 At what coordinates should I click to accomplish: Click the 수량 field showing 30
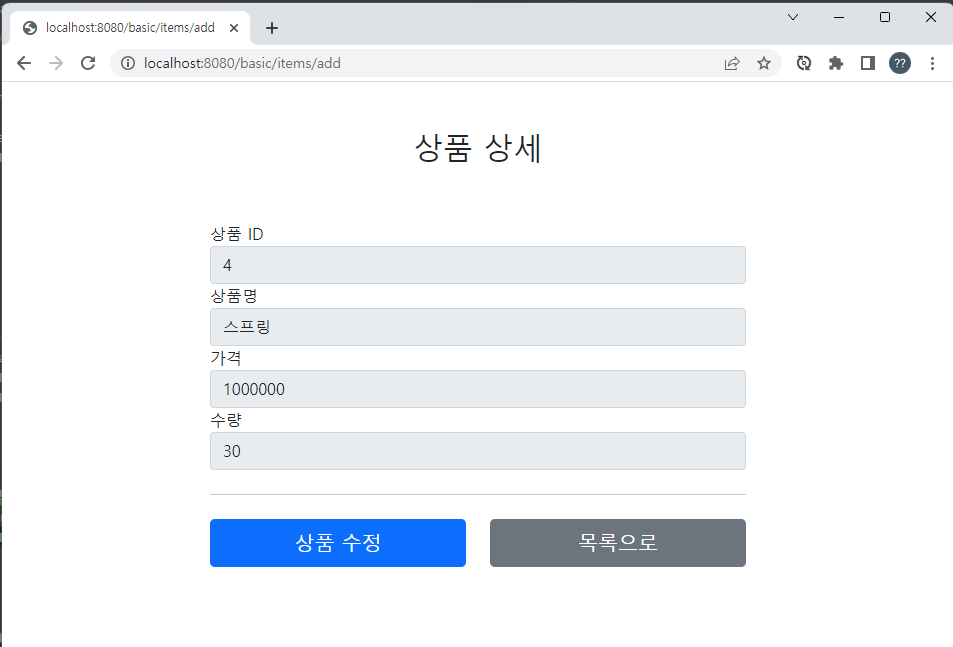[478, 451]
